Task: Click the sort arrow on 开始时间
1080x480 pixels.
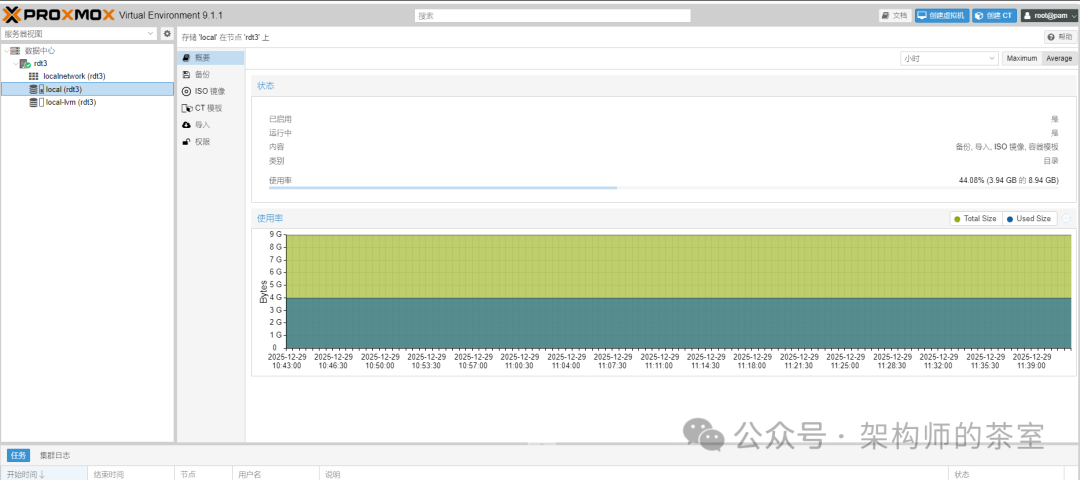Action: pos(42,474)
